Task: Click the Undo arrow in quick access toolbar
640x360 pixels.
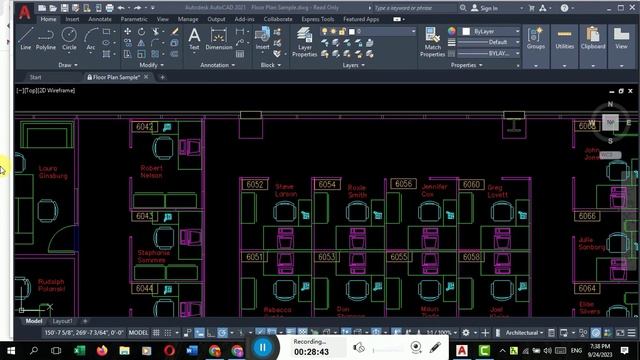Action: 121,8
